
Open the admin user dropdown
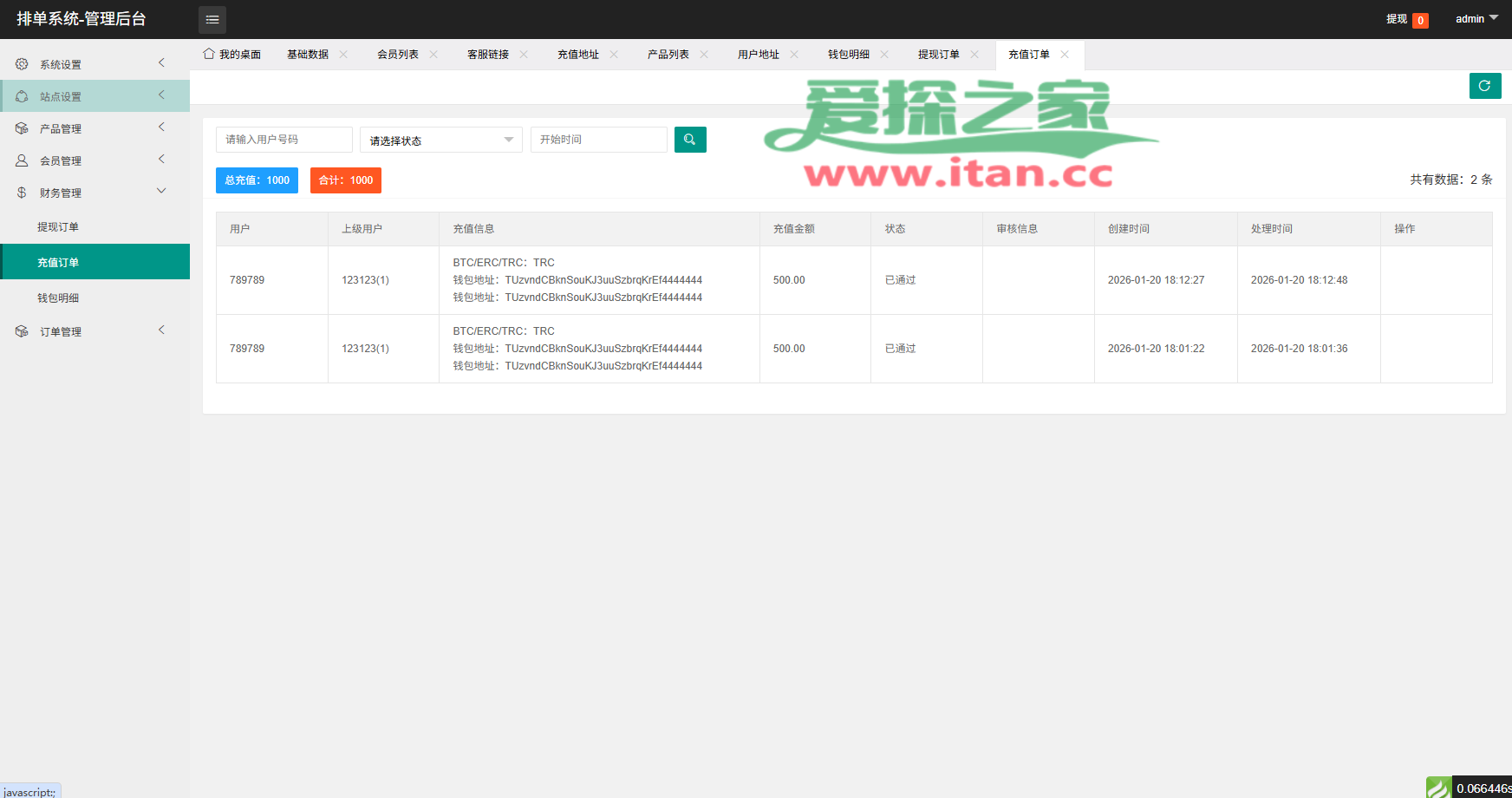1476,19
